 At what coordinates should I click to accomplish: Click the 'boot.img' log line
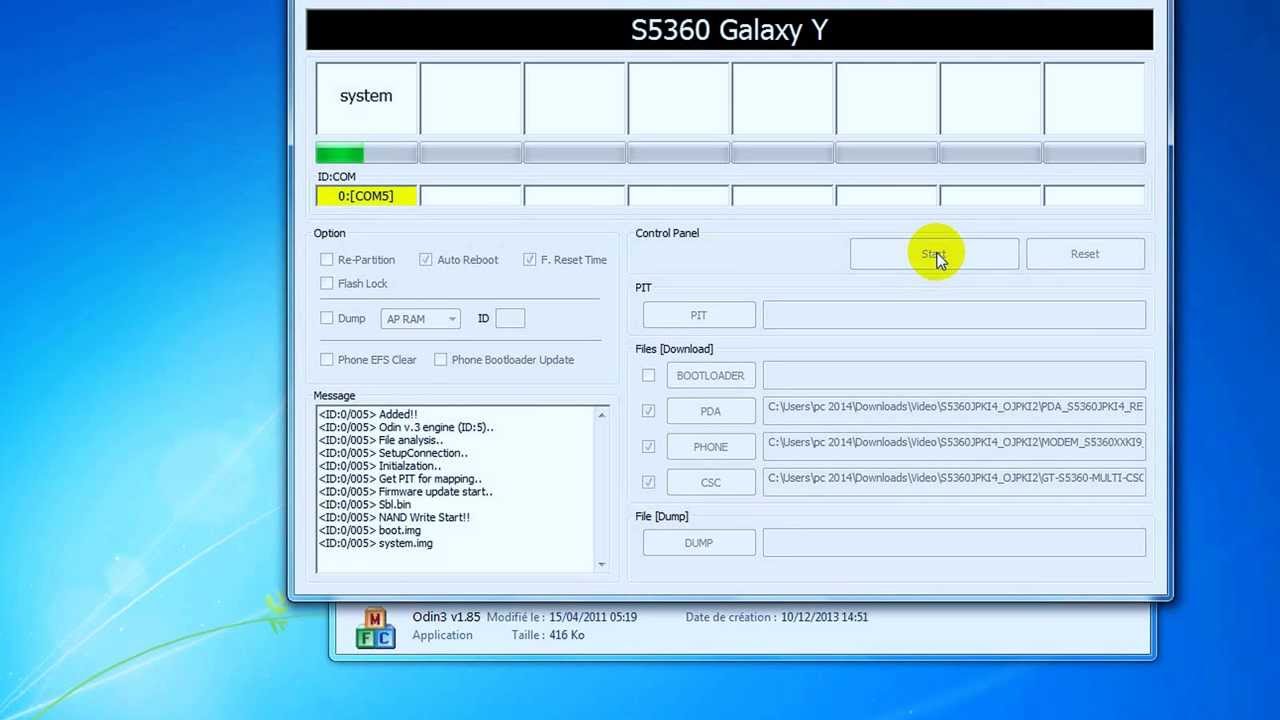point(370,531)
